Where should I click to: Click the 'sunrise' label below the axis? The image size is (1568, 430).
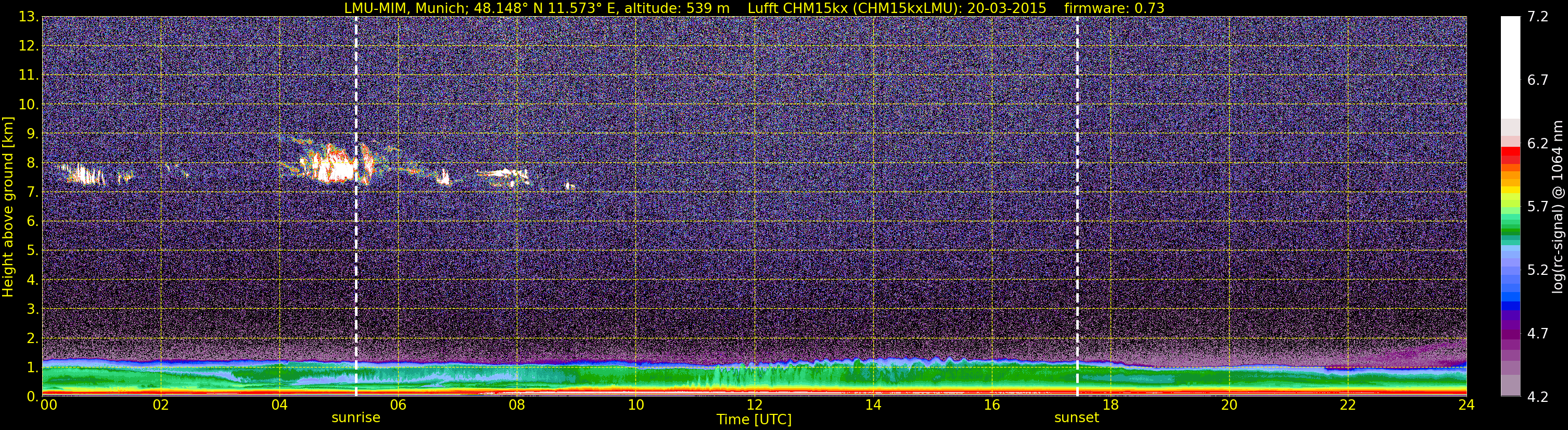coord(355,418)
